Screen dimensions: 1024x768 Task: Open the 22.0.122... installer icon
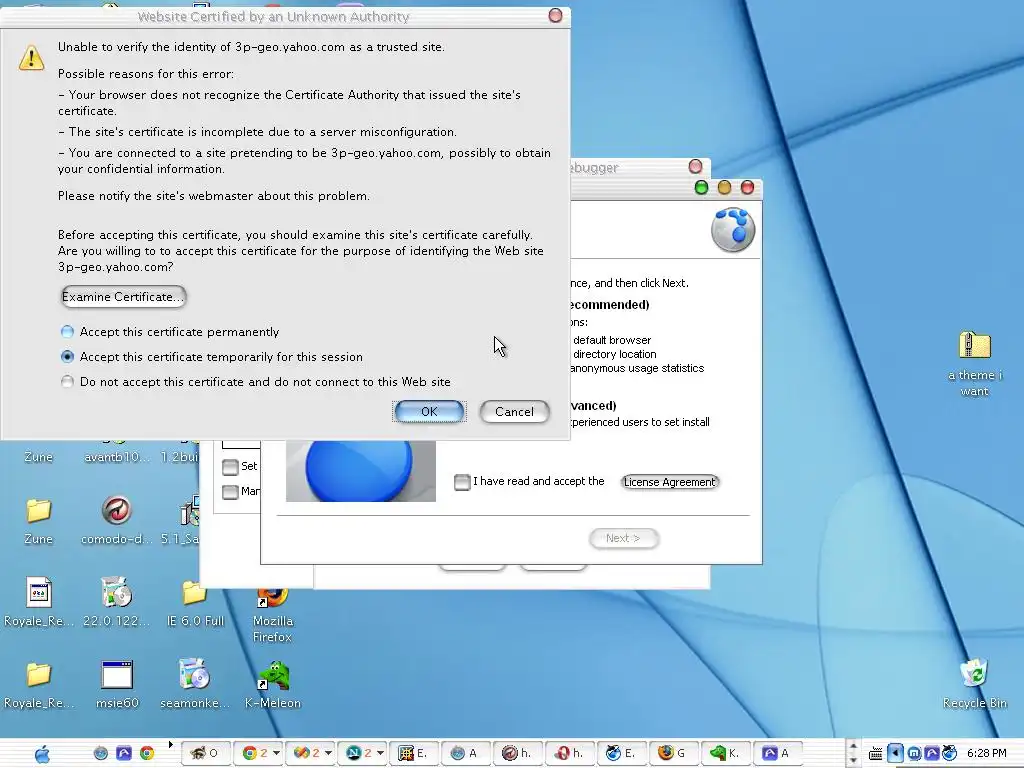116,592
